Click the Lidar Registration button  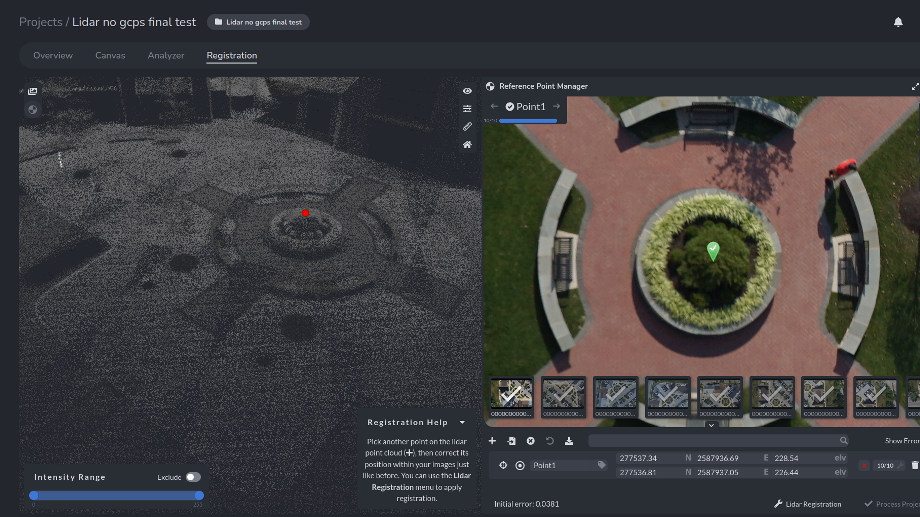click(807, 504)
